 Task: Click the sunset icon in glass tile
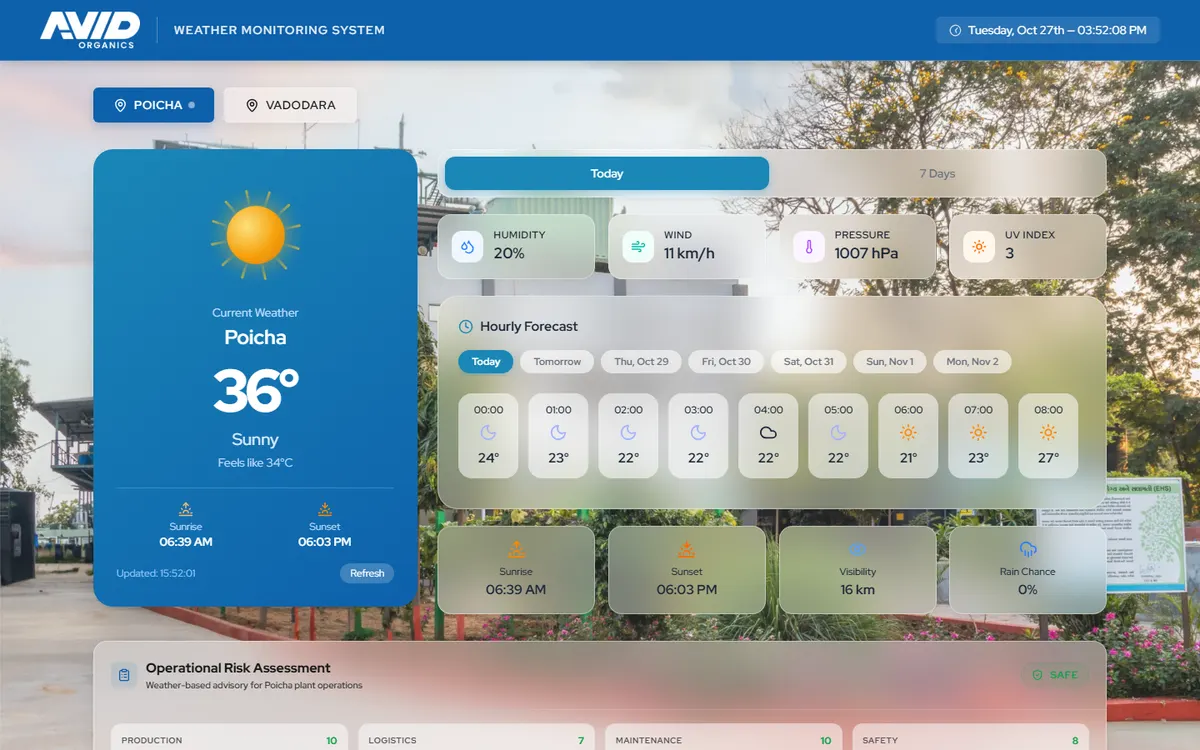point(687,549)
